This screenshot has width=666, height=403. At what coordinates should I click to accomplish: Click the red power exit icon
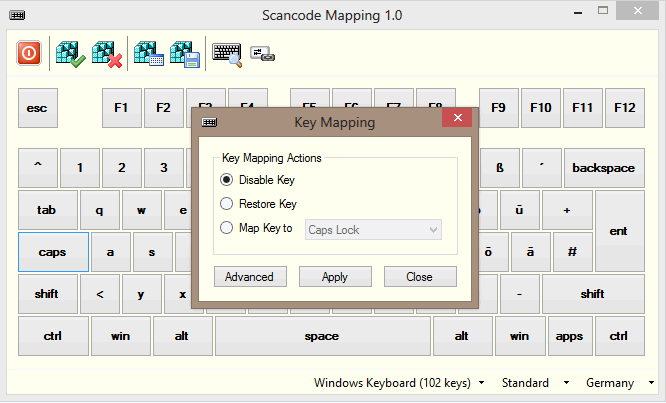pyautogui.click(x=29, y=54)
